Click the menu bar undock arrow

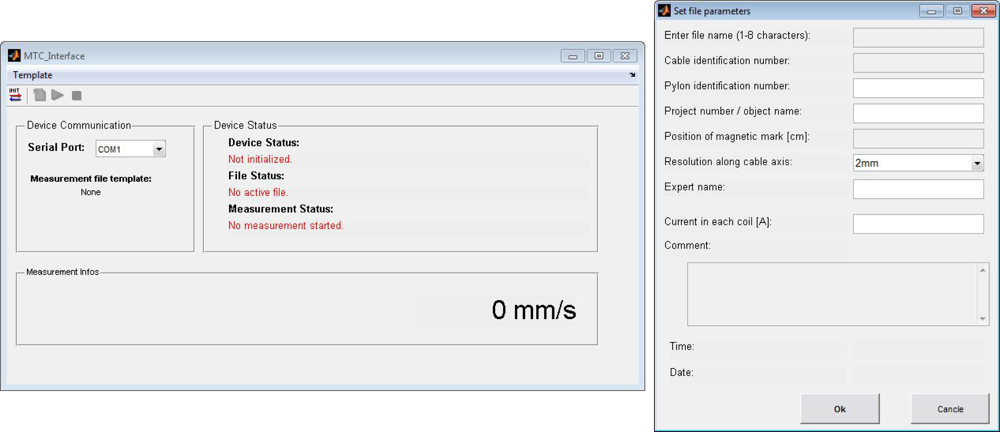pyautogui.click(x=633, y=75)
